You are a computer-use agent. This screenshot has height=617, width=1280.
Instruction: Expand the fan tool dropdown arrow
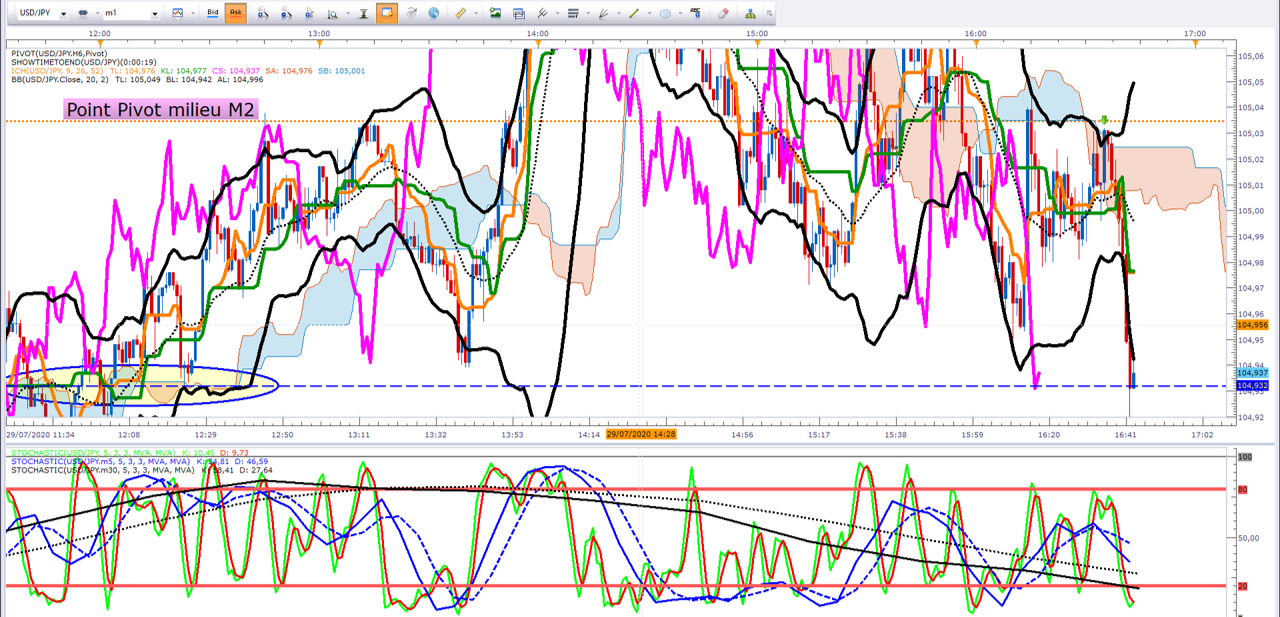point(619,14)
